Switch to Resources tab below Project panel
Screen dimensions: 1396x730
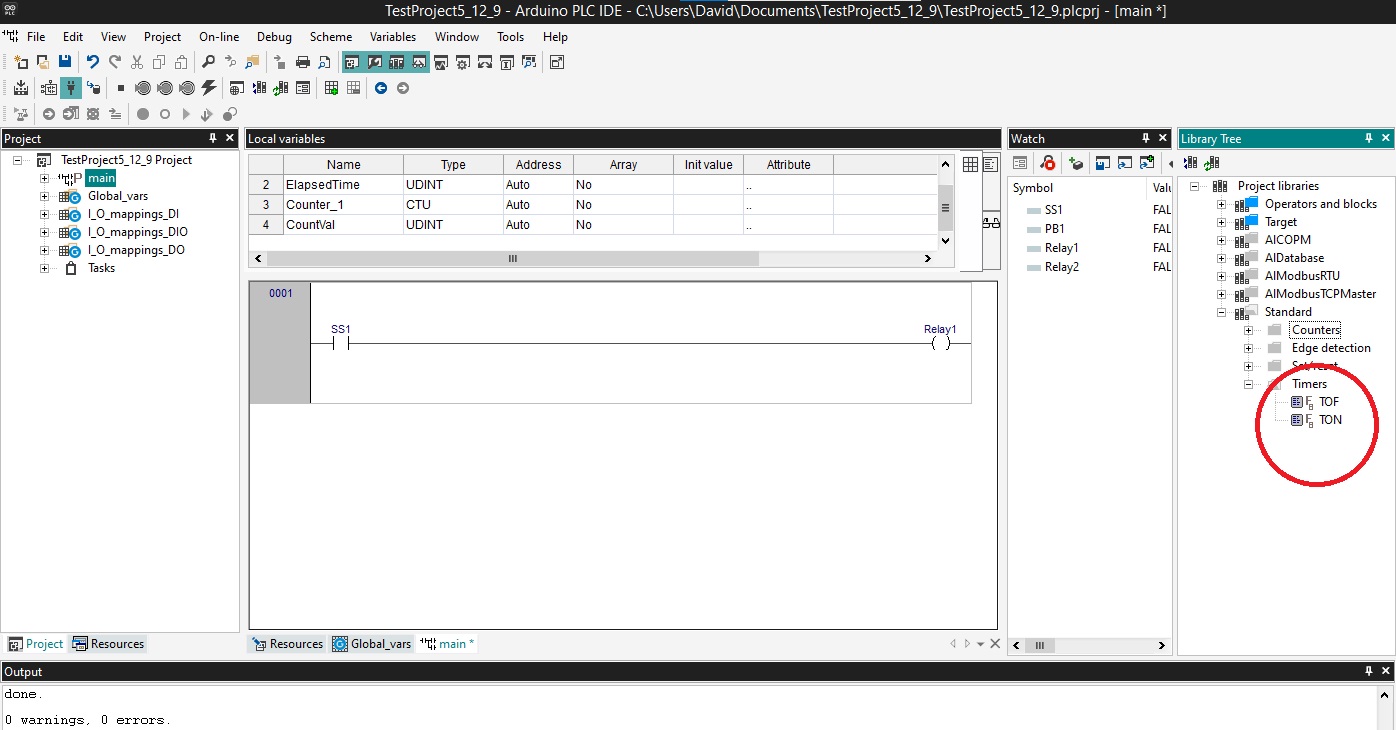click(x=108, y=644)
